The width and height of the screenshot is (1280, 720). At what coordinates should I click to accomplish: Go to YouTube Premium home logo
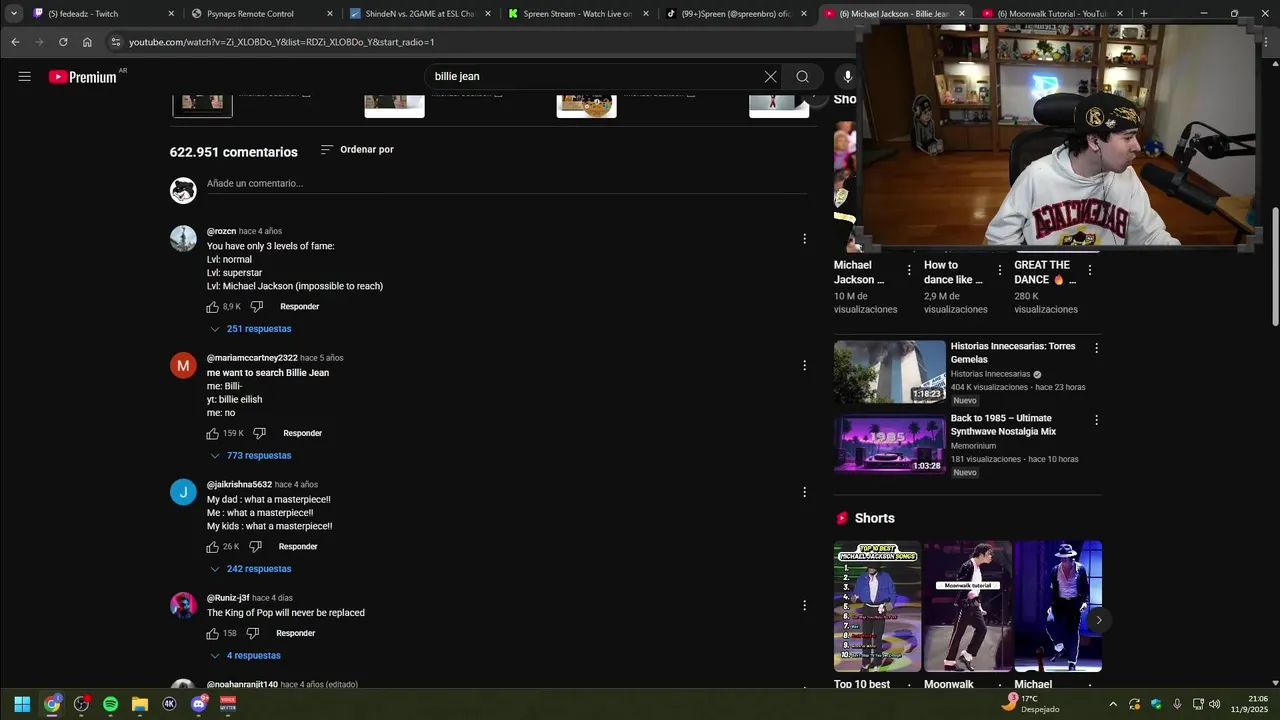(82, 77)
